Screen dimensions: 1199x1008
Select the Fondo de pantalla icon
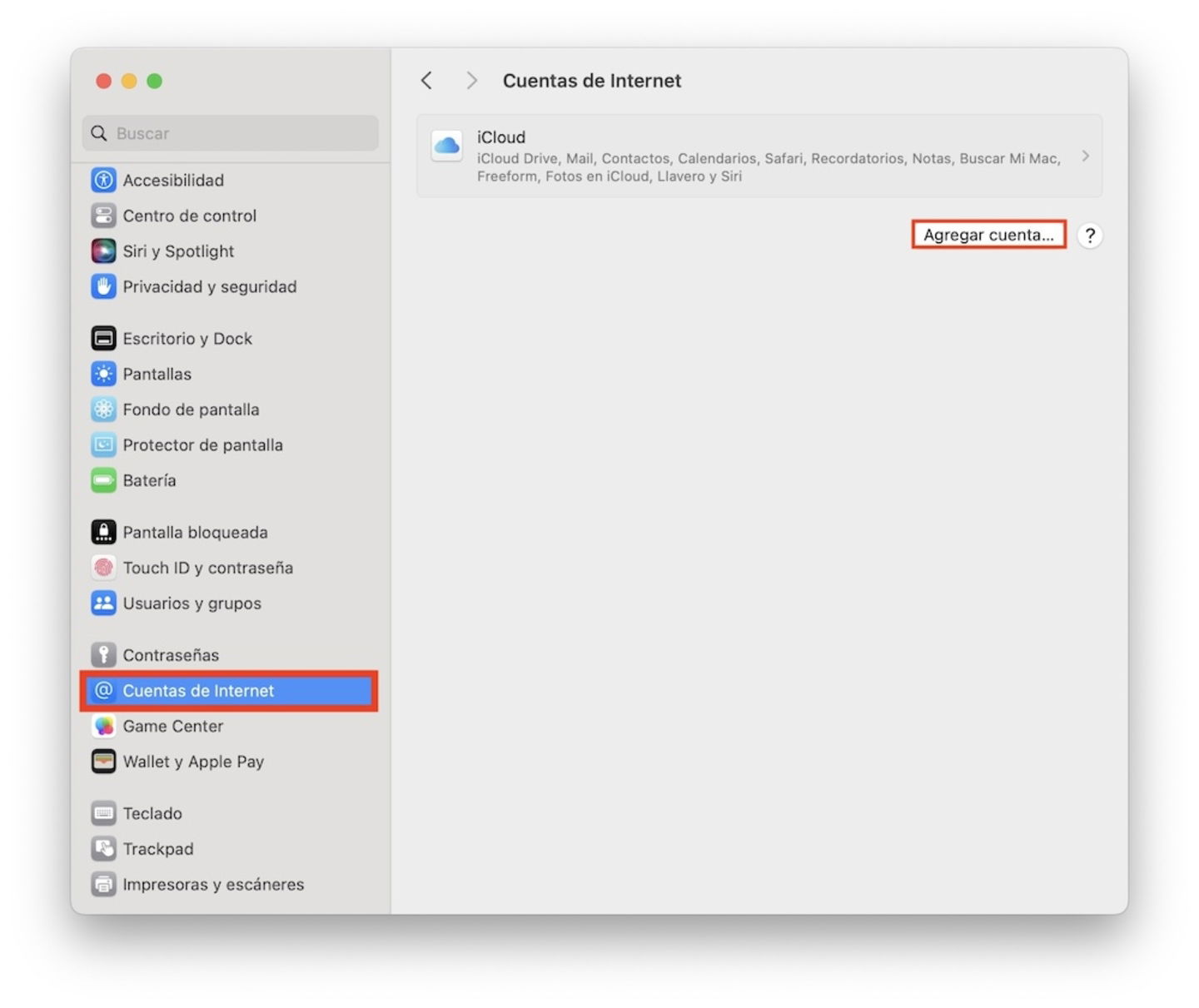click(x=103, y=410)
